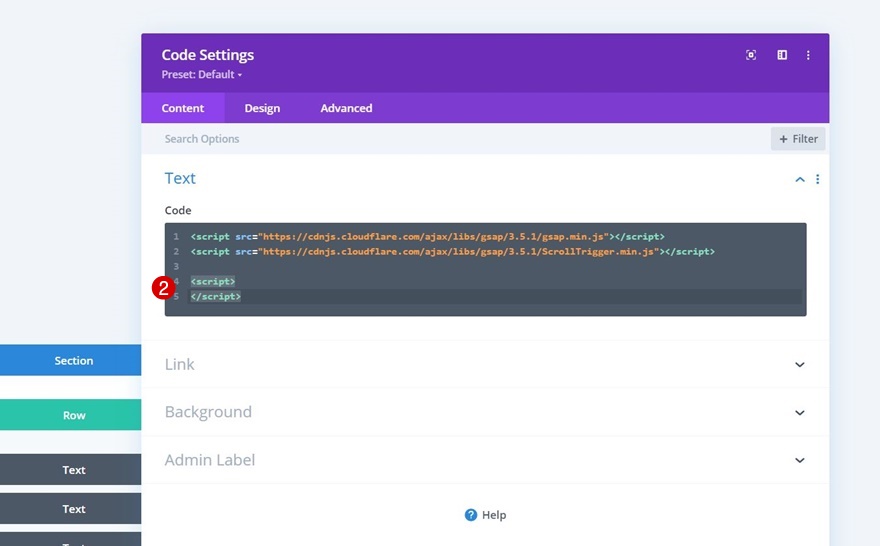This screenshot has width=880, height=546.
Task: Click the red step 2 marker badge
Action: (163, 288)
